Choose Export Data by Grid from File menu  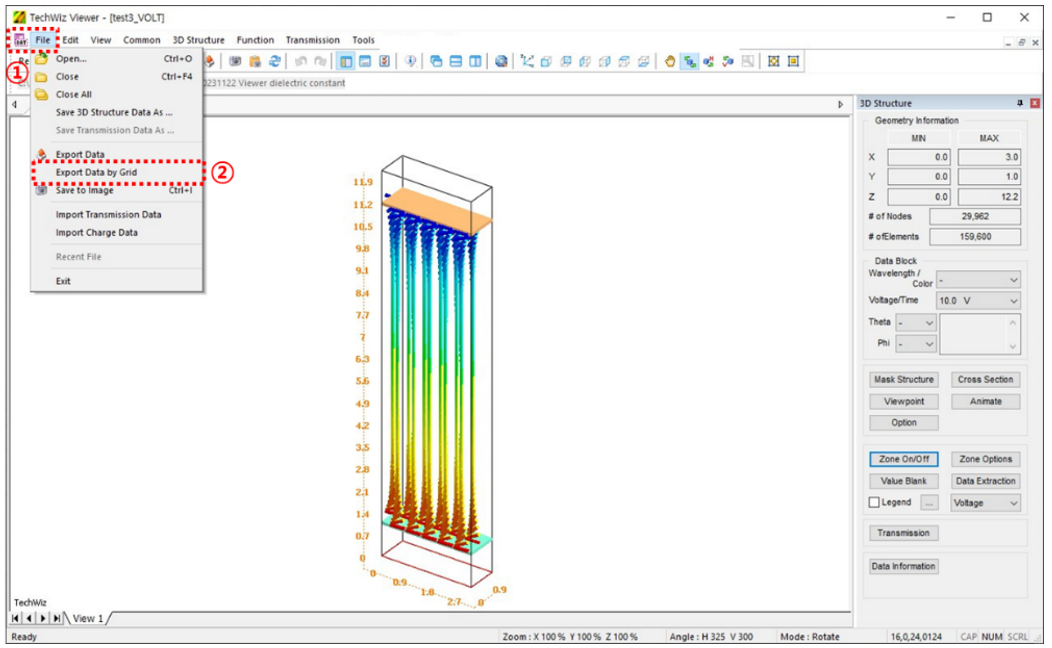(x=96, y=172)
